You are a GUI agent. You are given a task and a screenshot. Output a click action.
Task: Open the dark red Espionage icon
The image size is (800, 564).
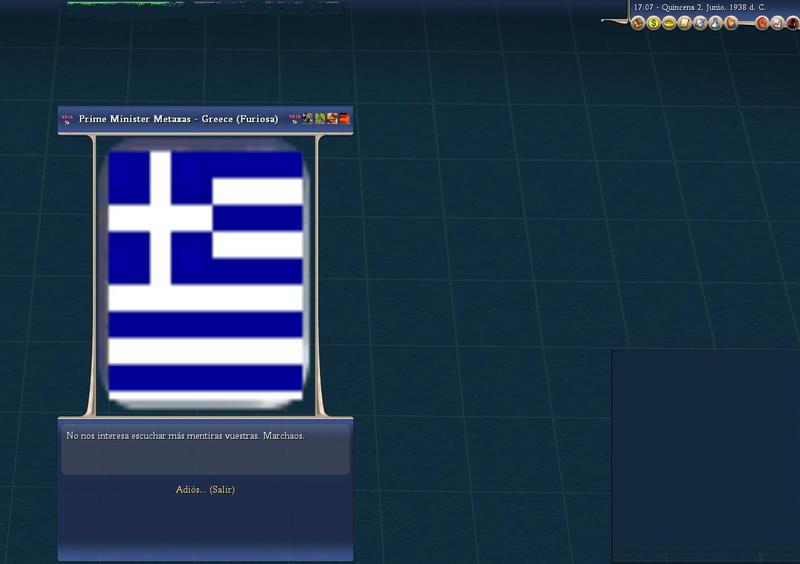point(793,23)
